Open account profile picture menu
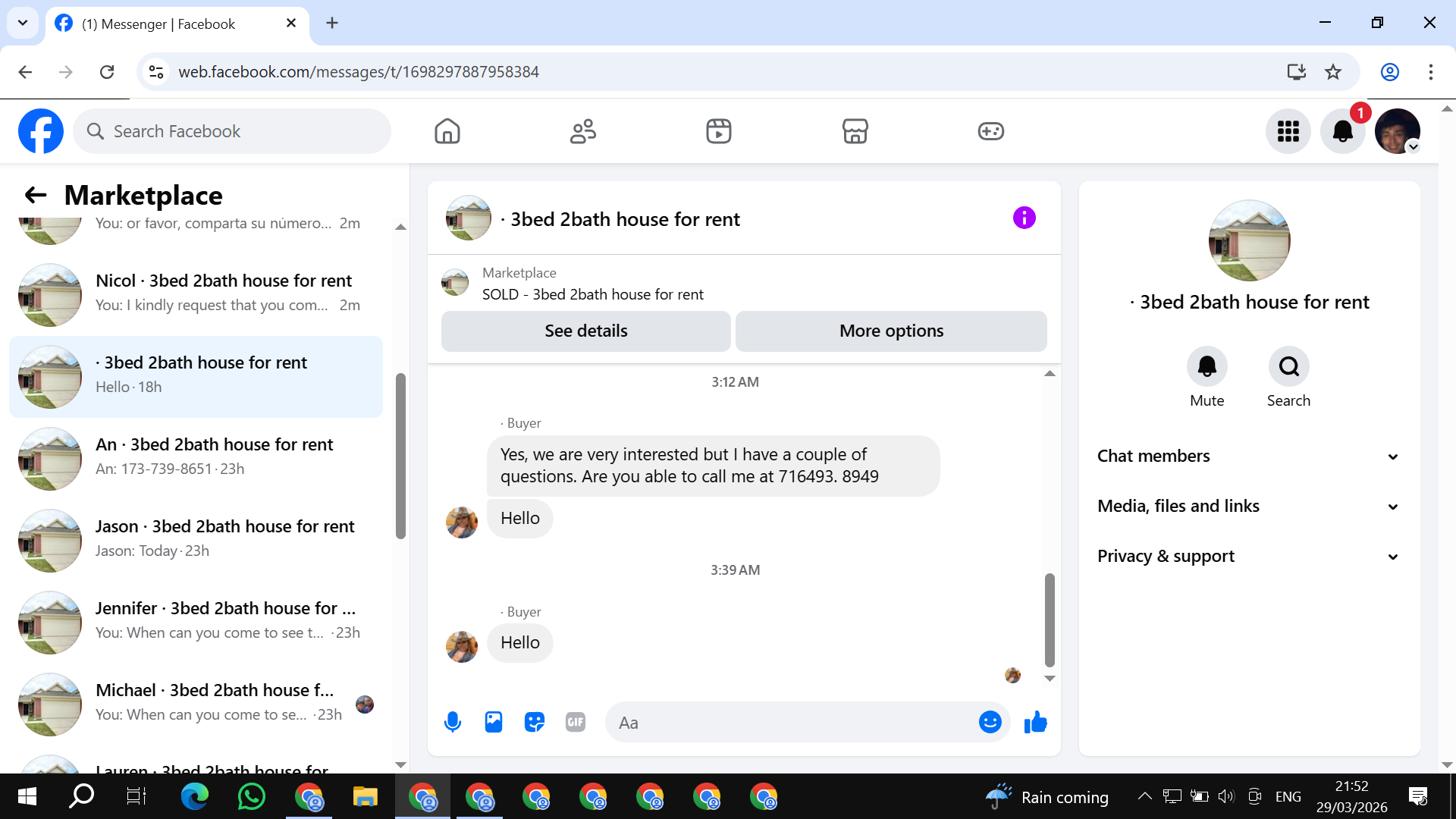 1398,131
